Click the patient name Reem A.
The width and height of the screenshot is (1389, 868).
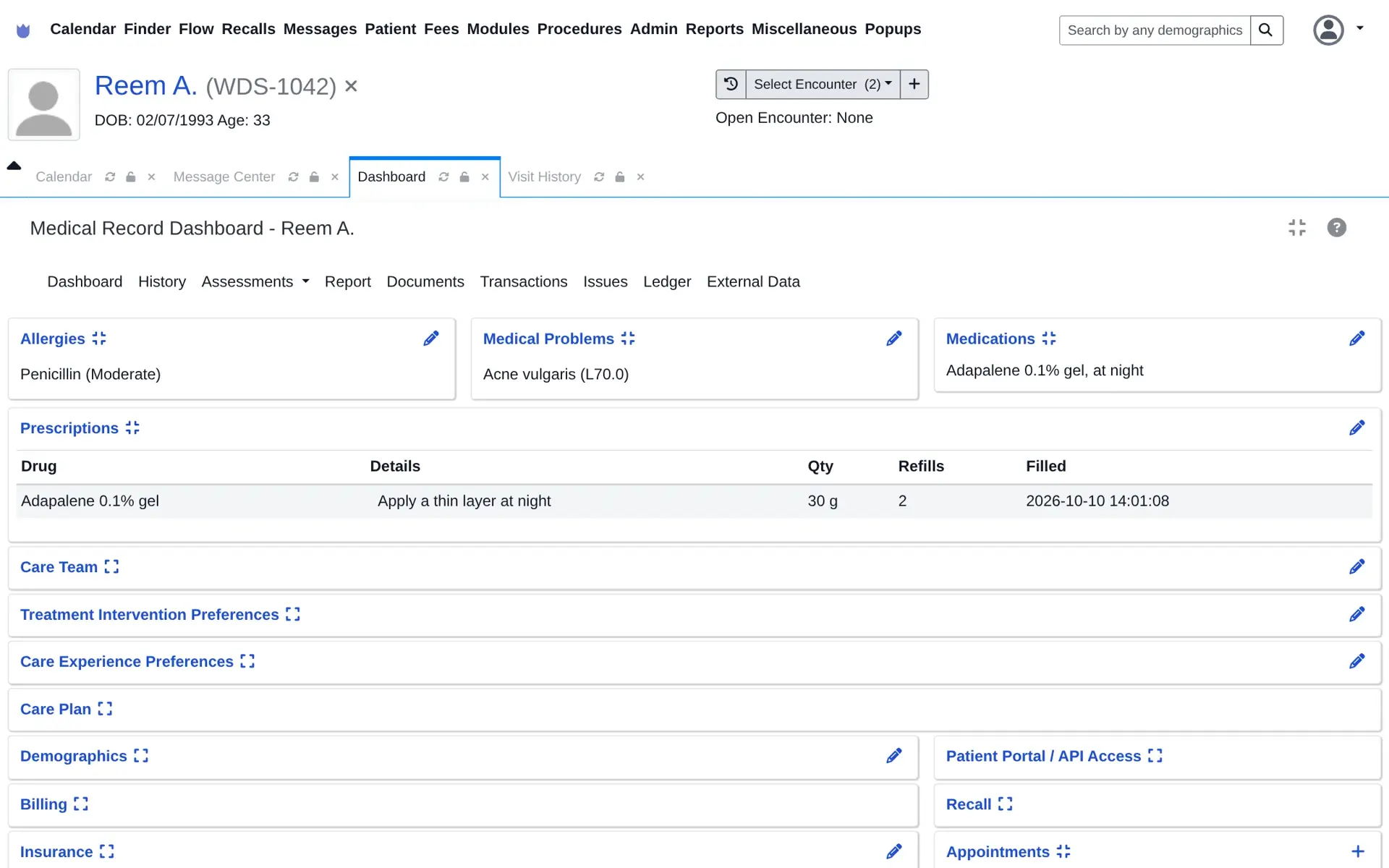click(146, 85)
